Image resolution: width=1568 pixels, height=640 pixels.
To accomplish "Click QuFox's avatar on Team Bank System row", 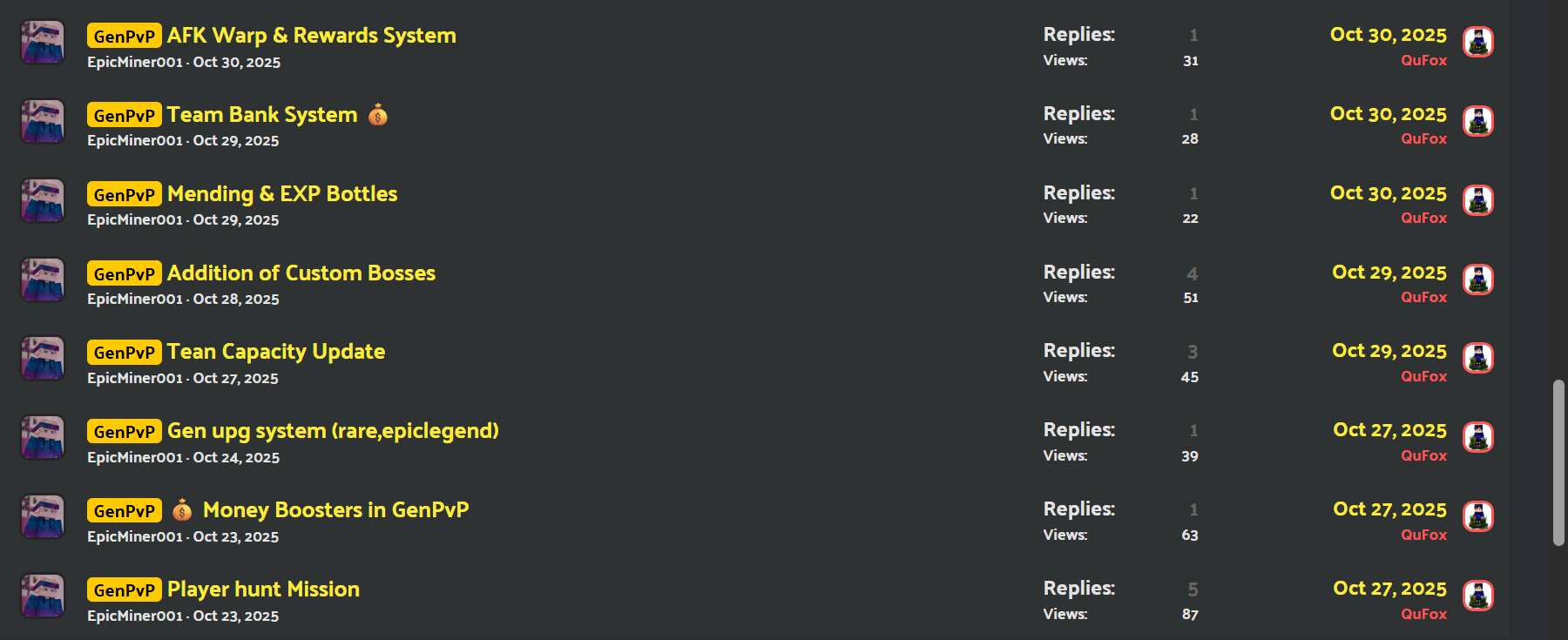I will pos(1477,121).
